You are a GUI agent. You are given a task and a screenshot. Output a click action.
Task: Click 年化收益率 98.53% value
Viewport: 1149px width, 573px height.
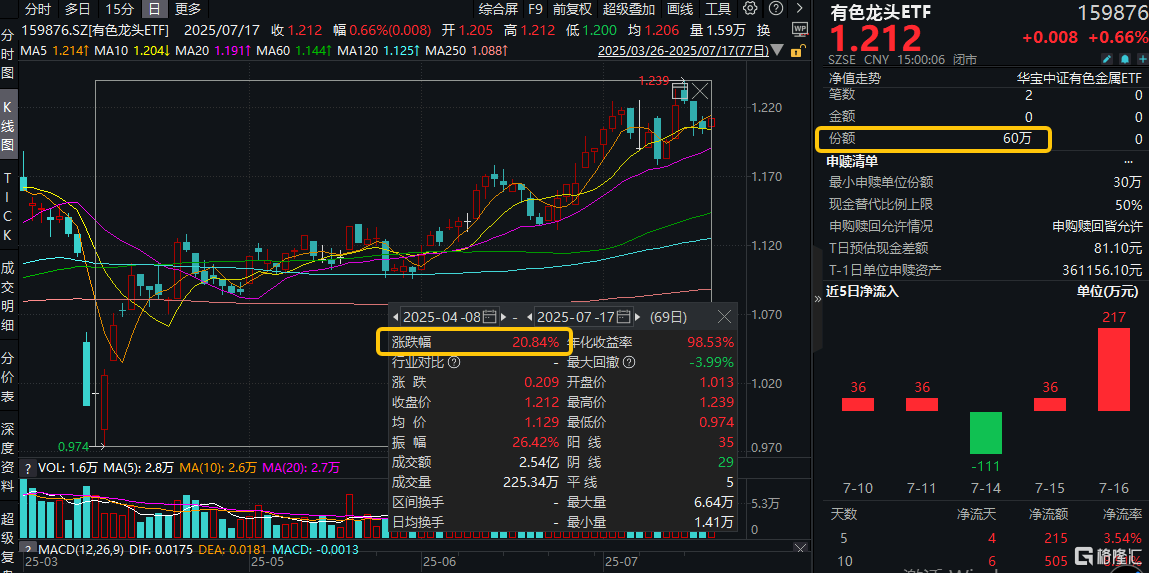click(x=710, y=341)
